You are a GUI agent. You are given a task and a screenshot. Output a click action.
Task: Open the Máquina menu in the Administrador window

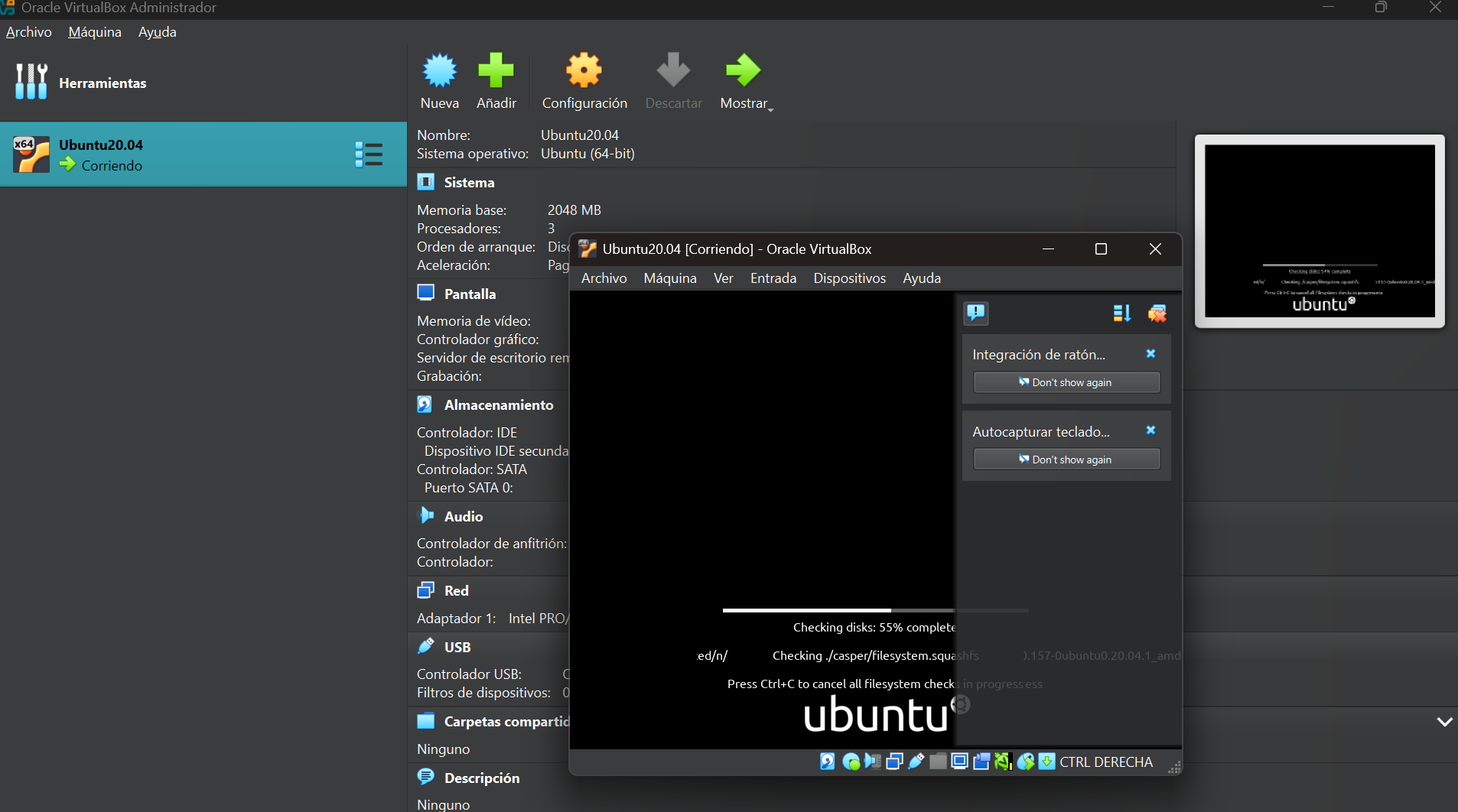click(x=95, y=32)
